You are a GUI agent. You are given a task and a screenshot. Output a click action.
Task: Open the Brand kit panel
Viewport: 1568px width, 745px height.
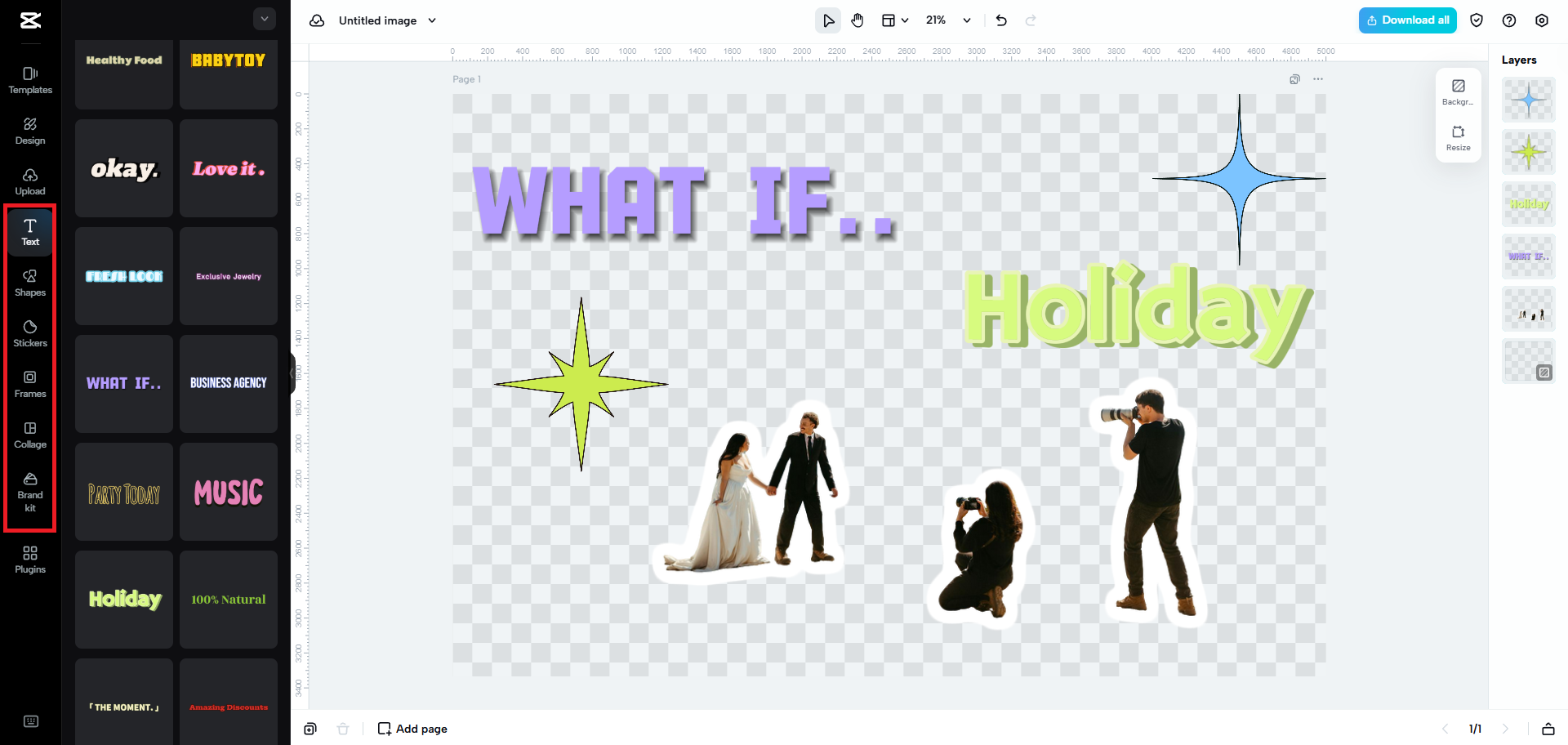(29, 491)
